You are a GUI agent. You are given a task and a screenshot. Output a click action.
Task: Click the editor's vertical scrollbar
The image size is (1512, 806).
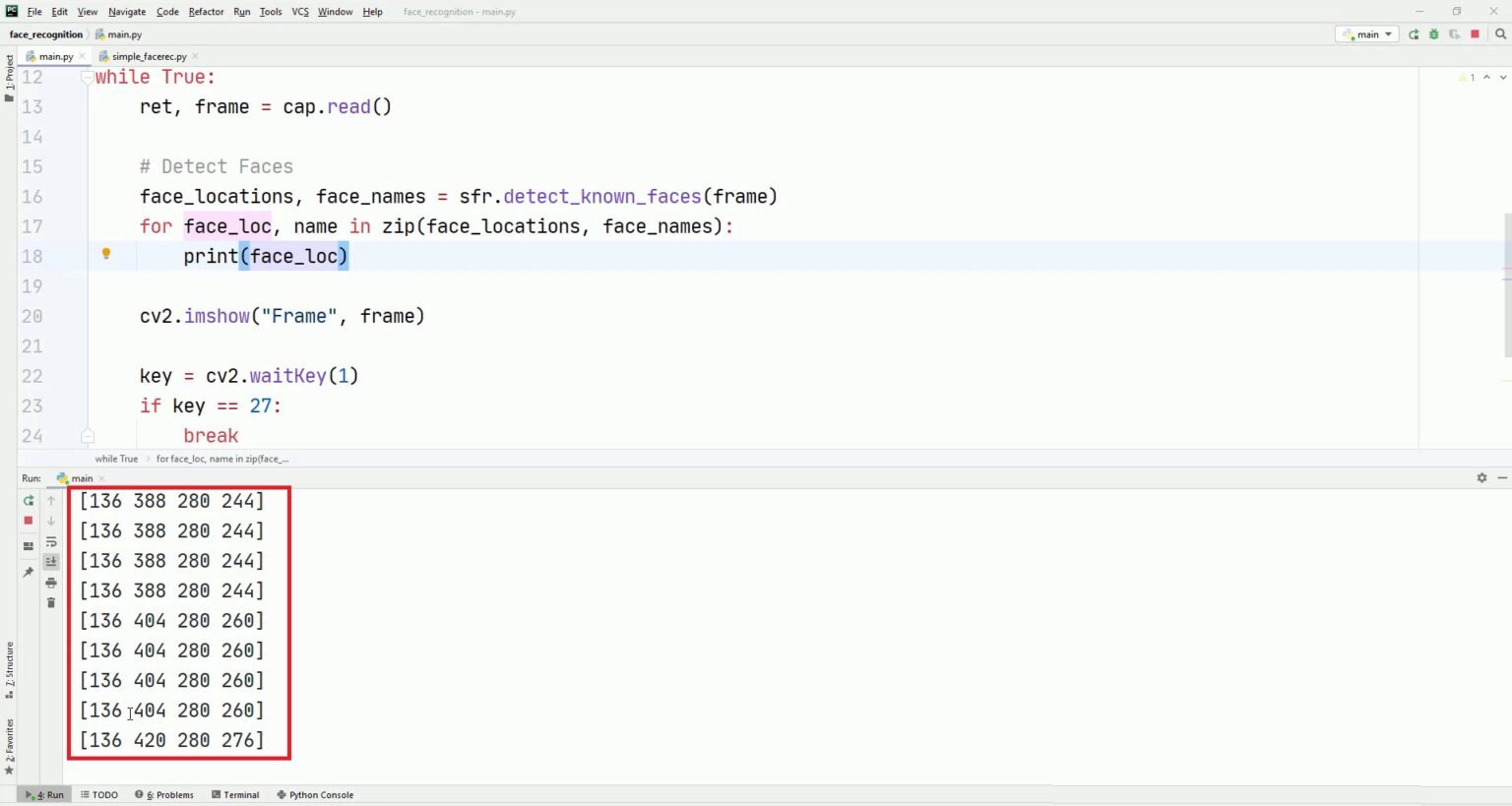(x=1507, y=285)
